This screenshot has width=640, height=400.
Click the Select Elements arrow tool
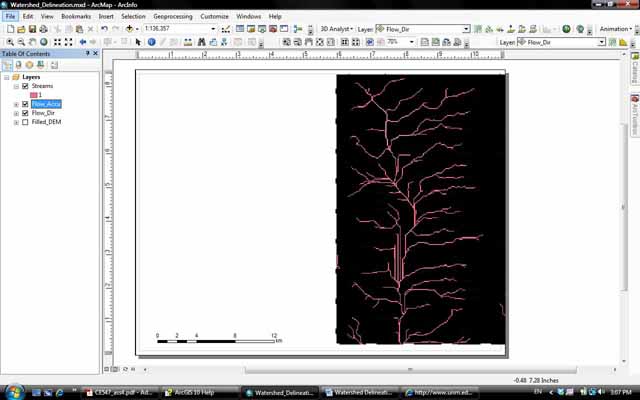(x=139, y=42)
